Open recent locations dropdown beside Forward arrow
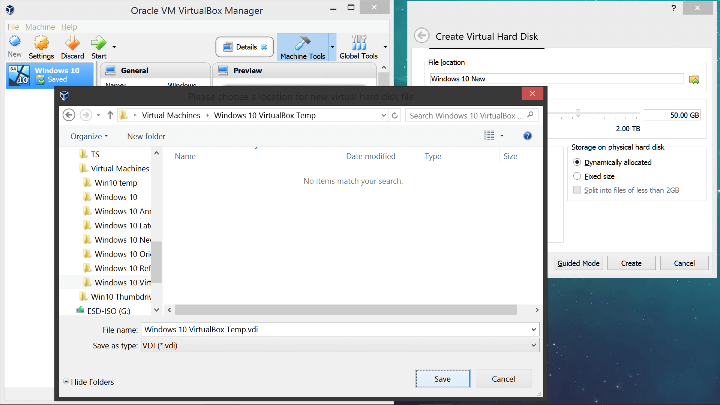Screen dimensions: 720x405 coord(98,115)
